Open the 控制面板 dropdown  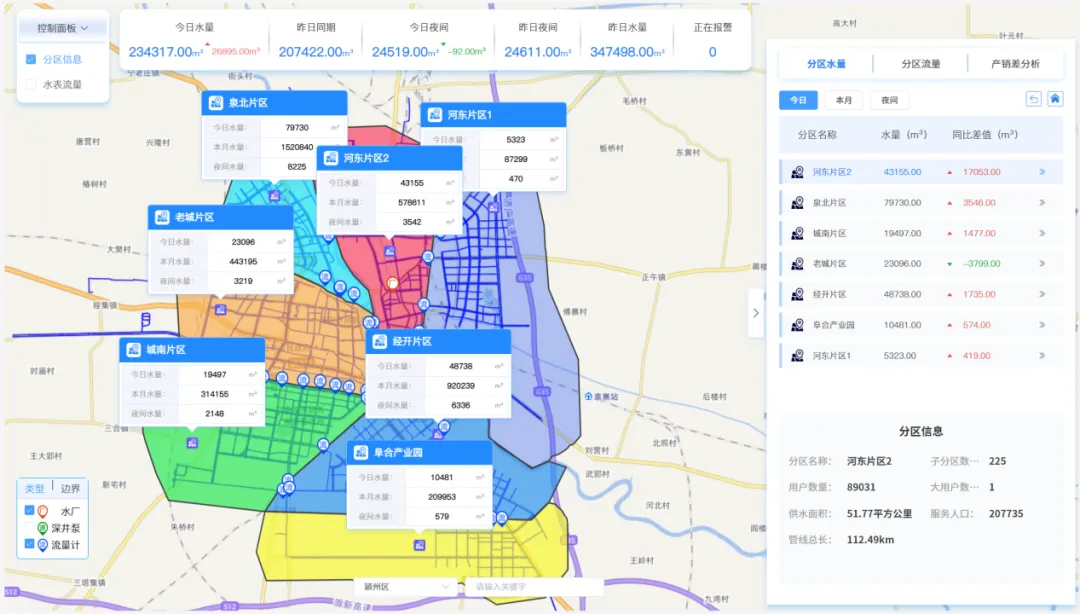63,28
